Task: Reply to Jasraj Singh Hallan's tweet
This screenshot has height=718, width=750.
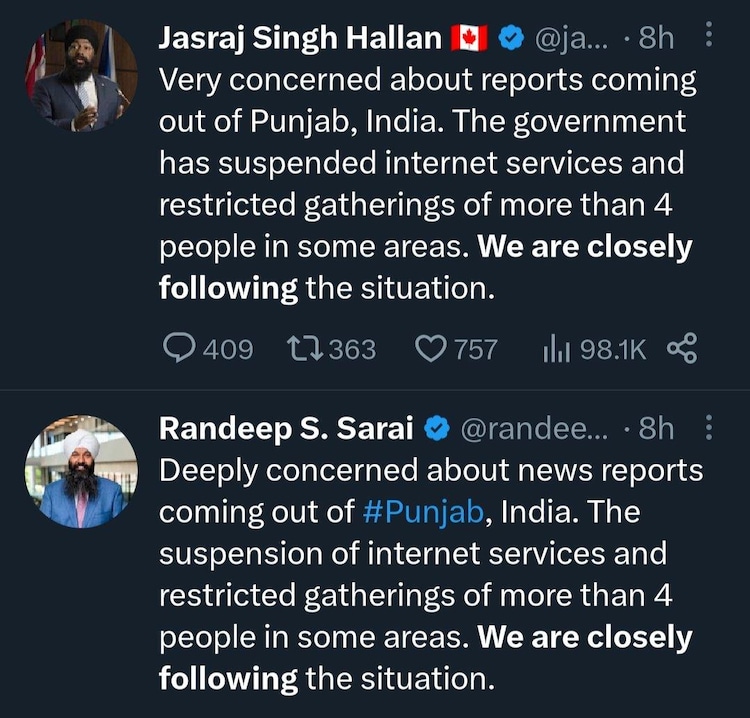Action: [179, 348]
